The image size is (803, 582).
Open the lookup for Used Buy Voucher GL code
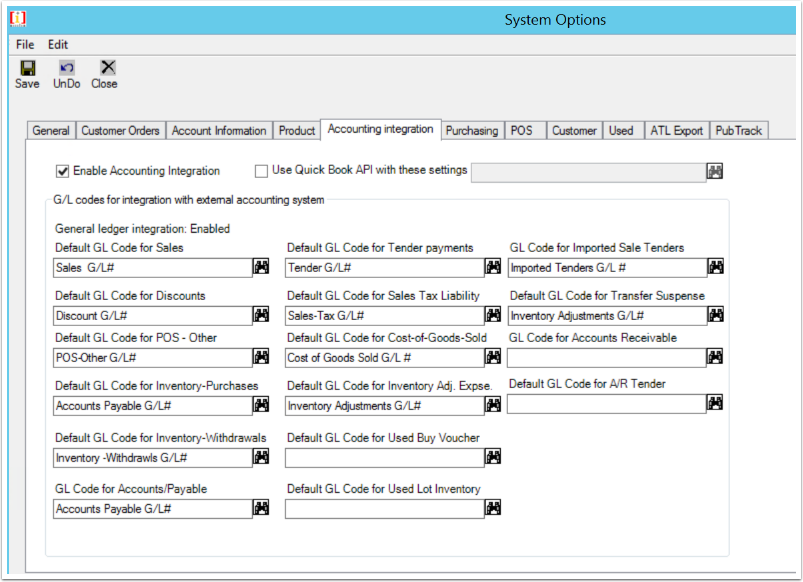[x=493, y=456]
